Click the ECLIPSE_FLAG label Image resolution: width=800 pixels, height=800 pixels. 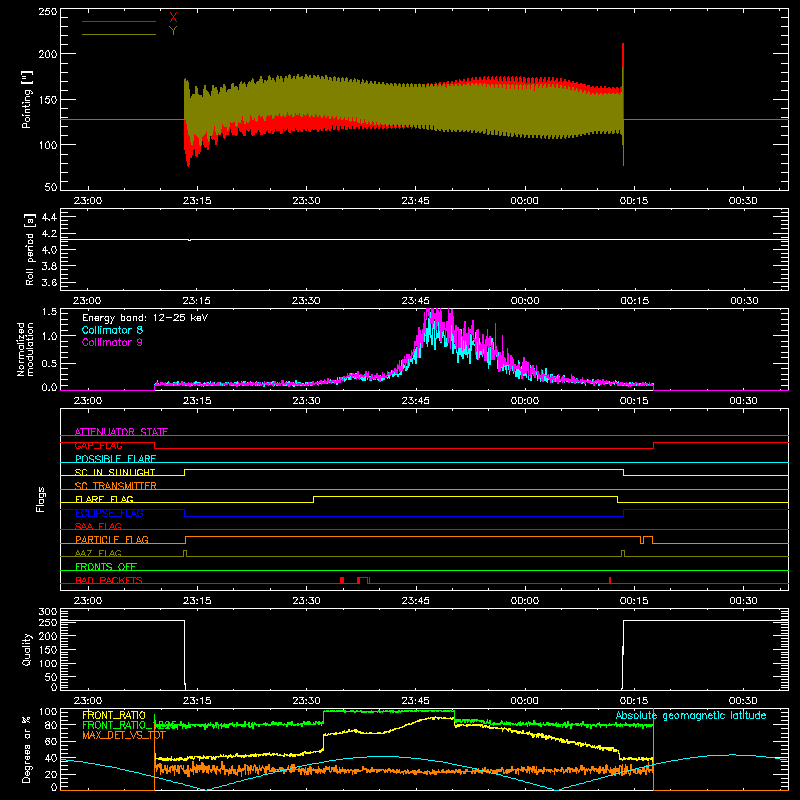(109, 513)
